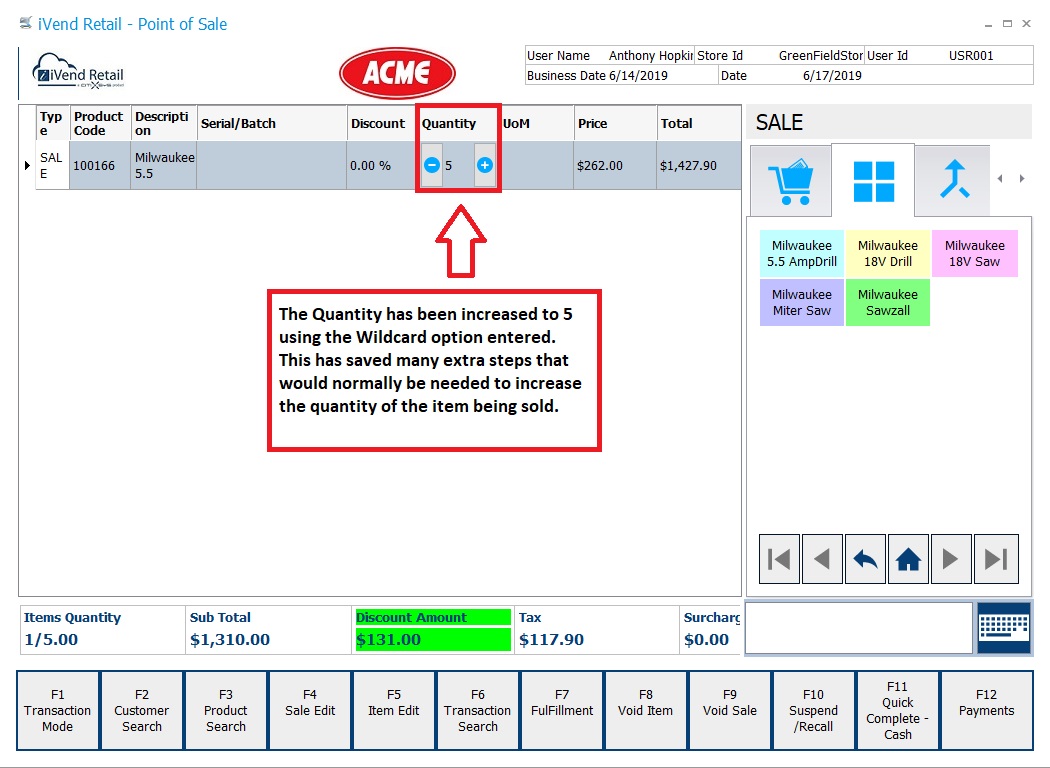Open F12 Payments

tap(986, 710)
